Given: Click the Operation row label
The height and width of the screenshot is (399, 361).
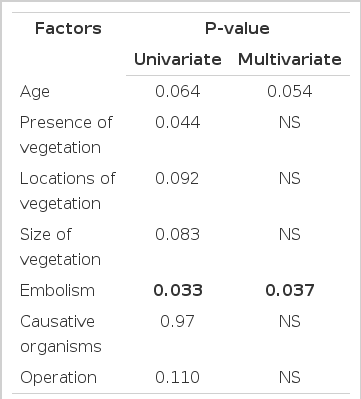Looking at the screenshot, I should [x=58, y=378].
